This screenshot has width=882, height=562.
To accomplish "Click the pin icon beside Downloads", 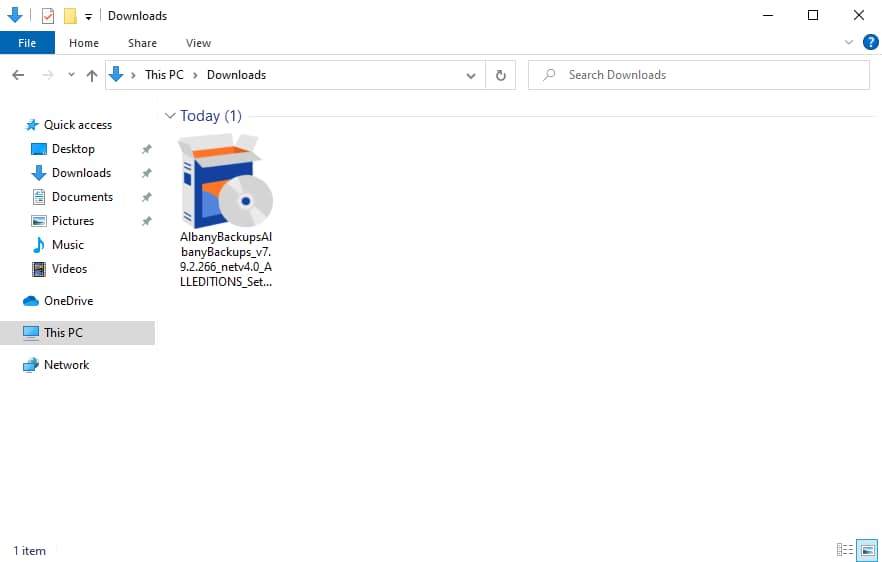I will (146, 173).
